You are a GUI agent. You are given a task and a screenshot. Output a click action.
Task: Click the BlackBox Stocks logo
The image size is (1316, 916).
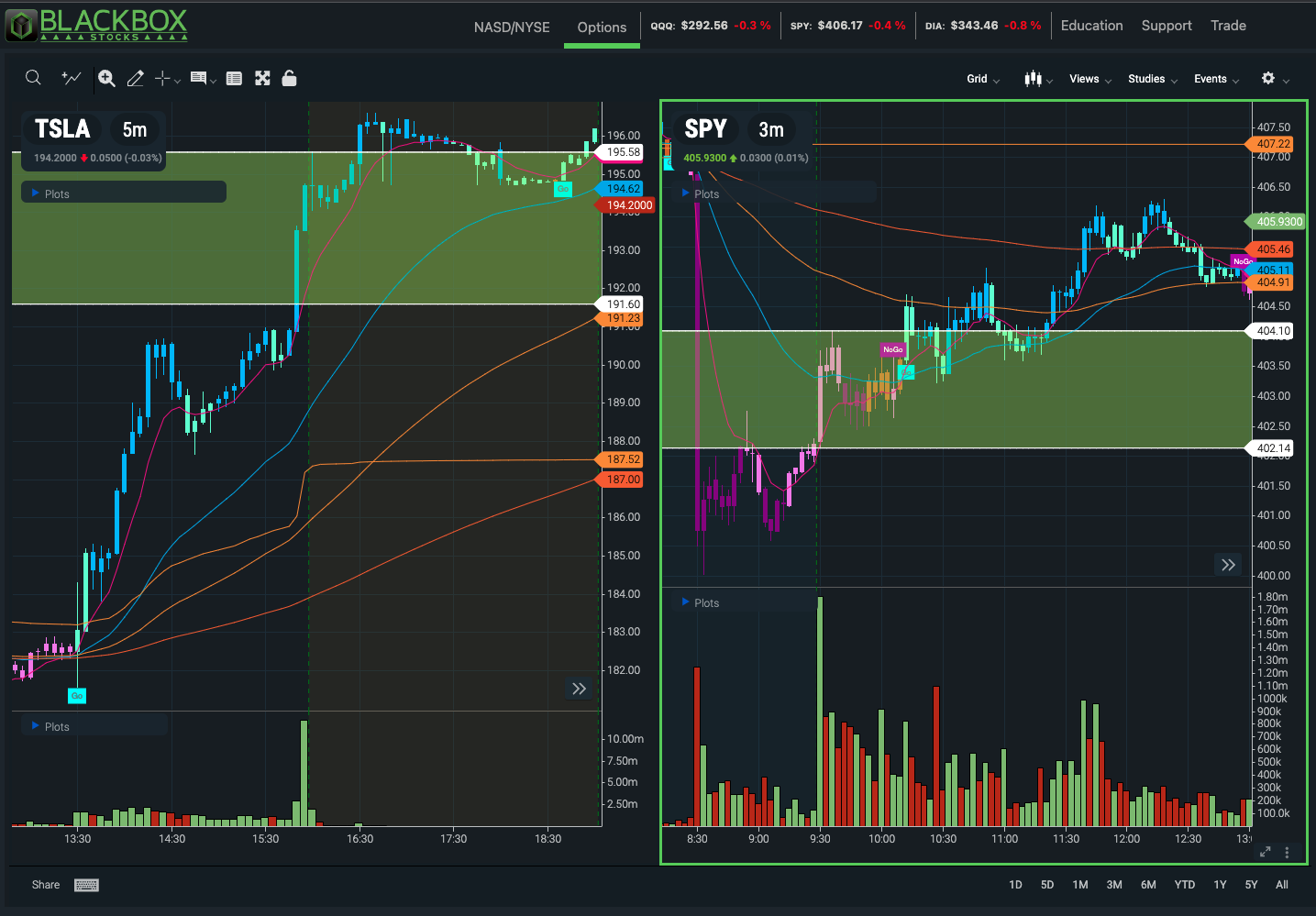pos(96,25)
